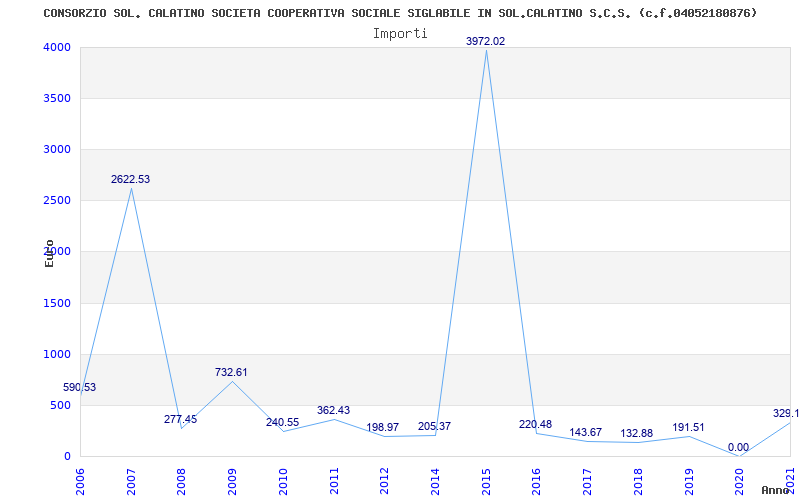Select the x-axis year 2011
The image size is (800, 500).
point(334,480)
